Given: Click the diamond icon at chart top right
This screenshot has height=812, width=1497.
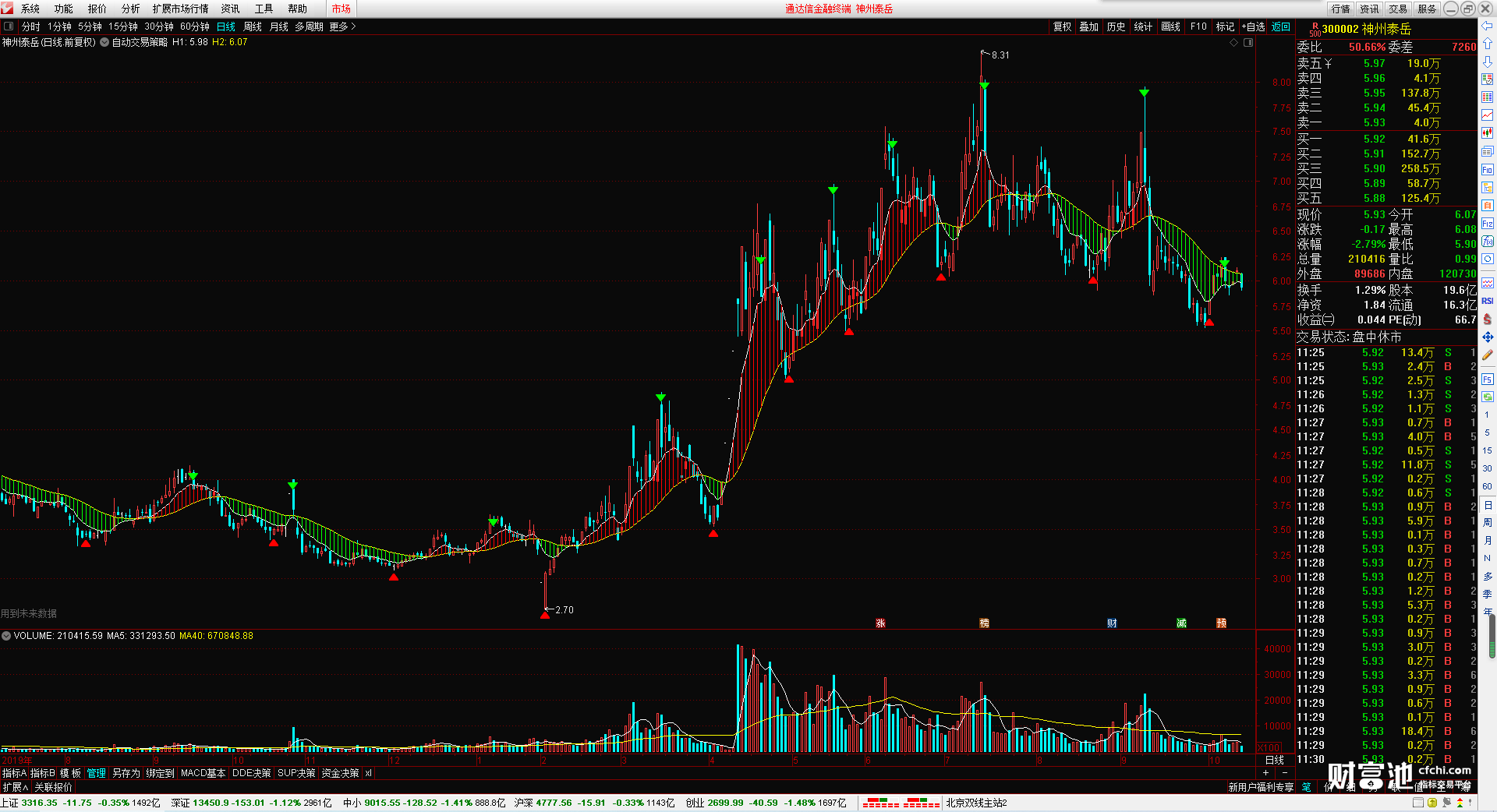Looking at the screenshot, I should [x=1233, y=42].
